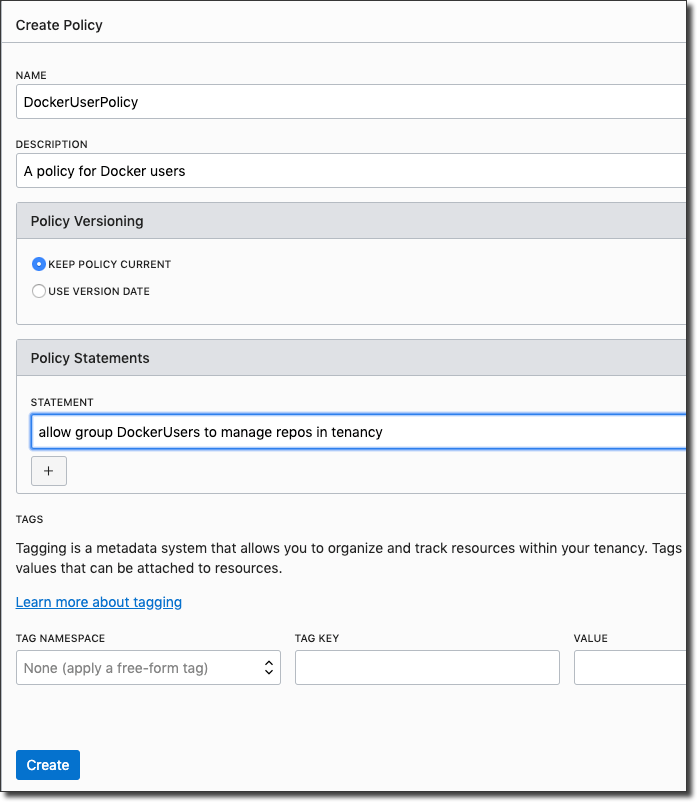This screenshot has width=697, height=802.
Task: Select the Keep Policy Current option
Action: click(x=39, y=264)
